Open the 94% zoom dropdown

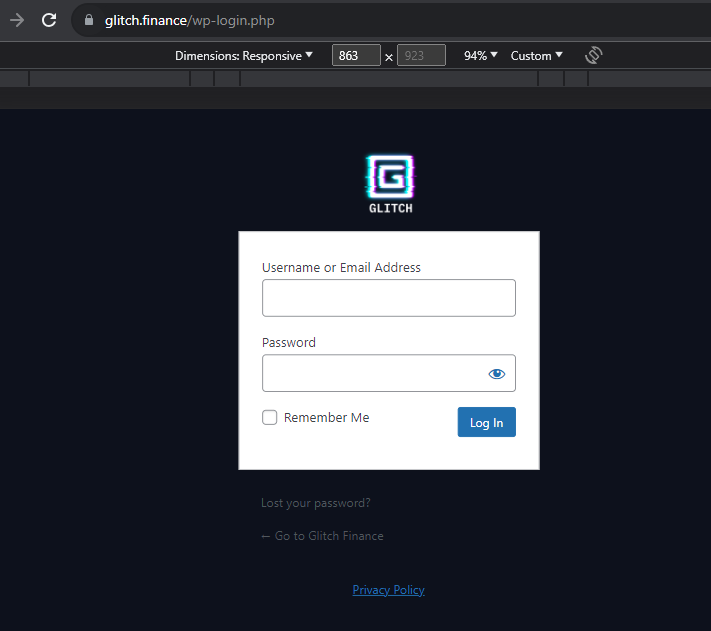[481, 56]
